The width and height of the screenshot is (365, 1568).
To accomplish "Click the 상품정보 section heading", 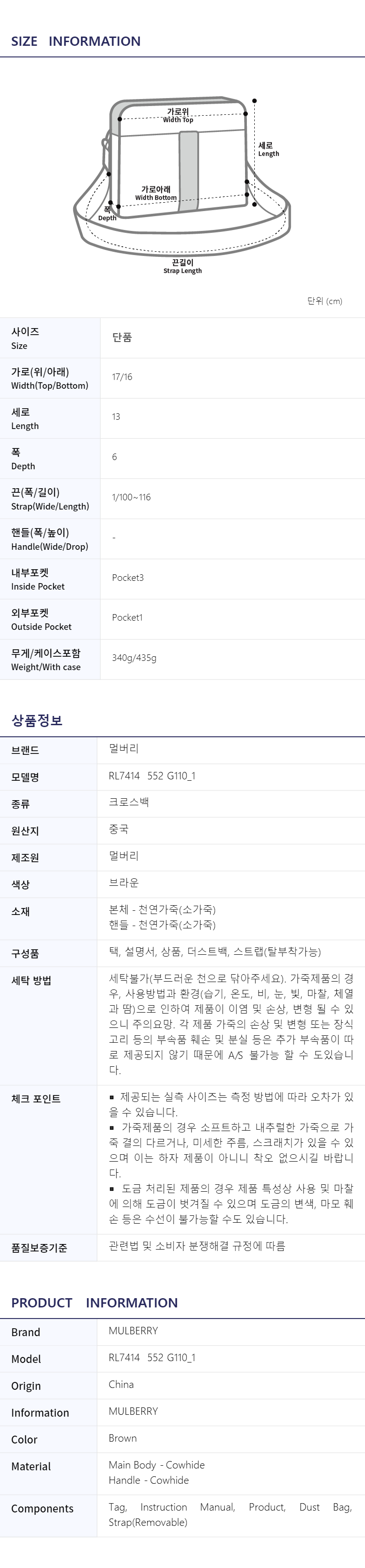I will [37, 721].
